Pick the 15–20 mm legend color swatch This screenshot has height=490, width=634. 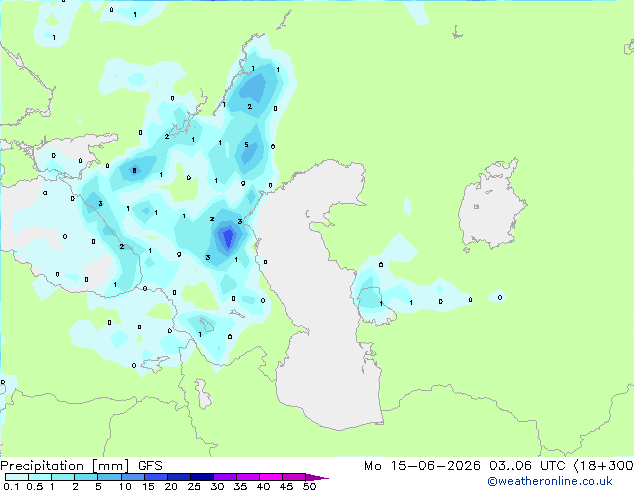[155, 477]
